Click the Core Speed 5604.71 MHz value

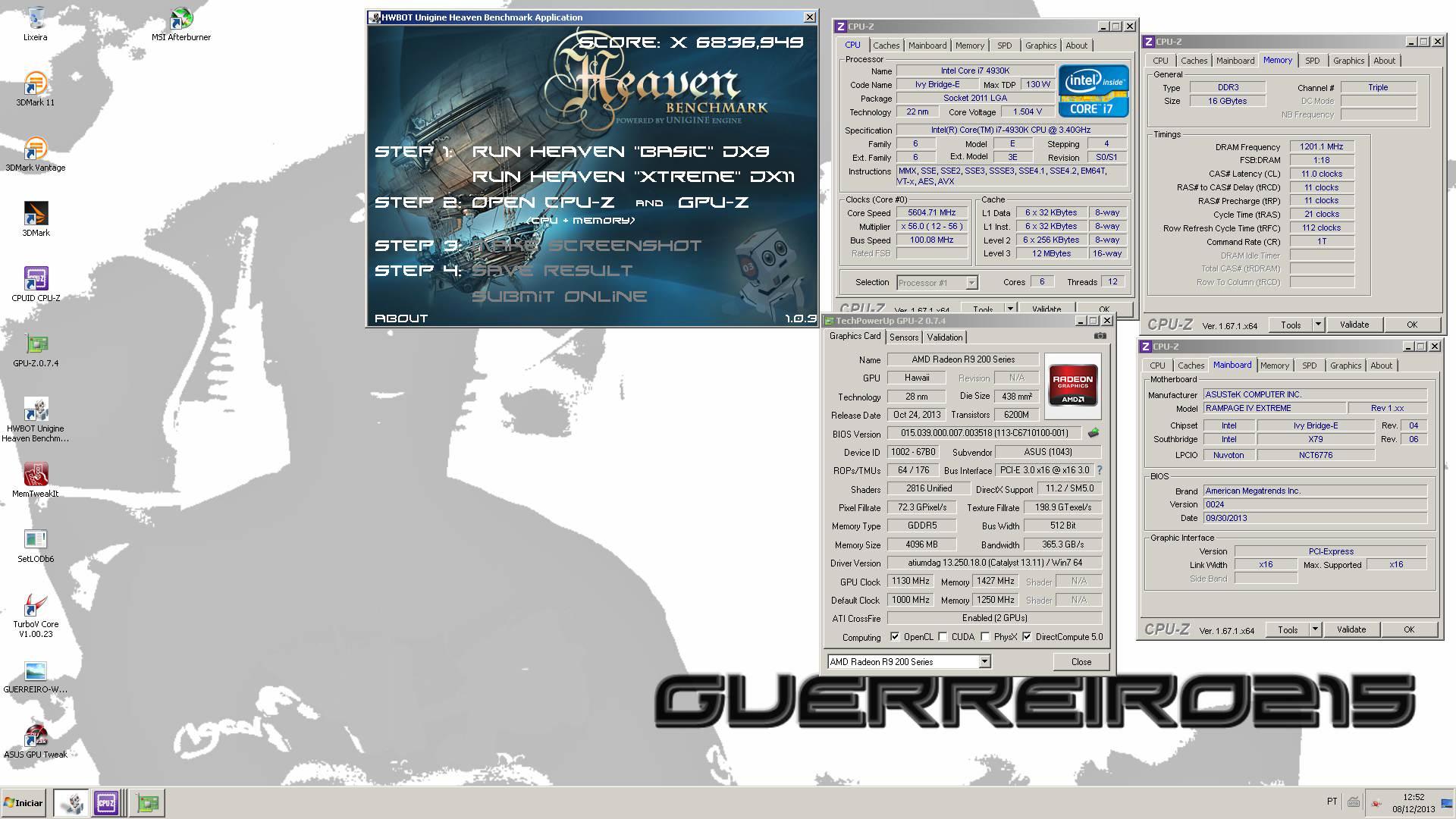931,212
